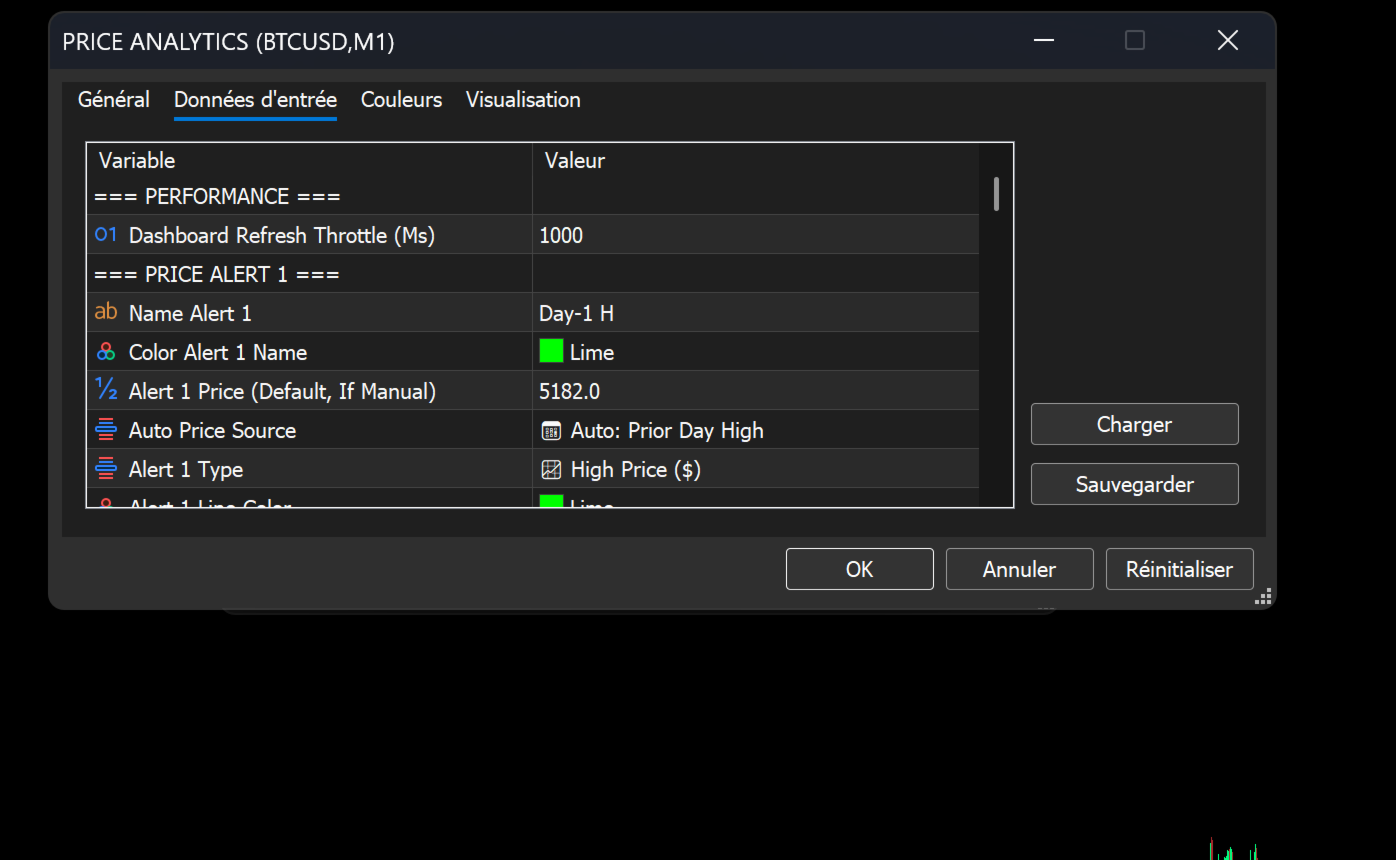
Task: Click the chart icon in High Price ($) value
Action: click(x=551, y=470)
